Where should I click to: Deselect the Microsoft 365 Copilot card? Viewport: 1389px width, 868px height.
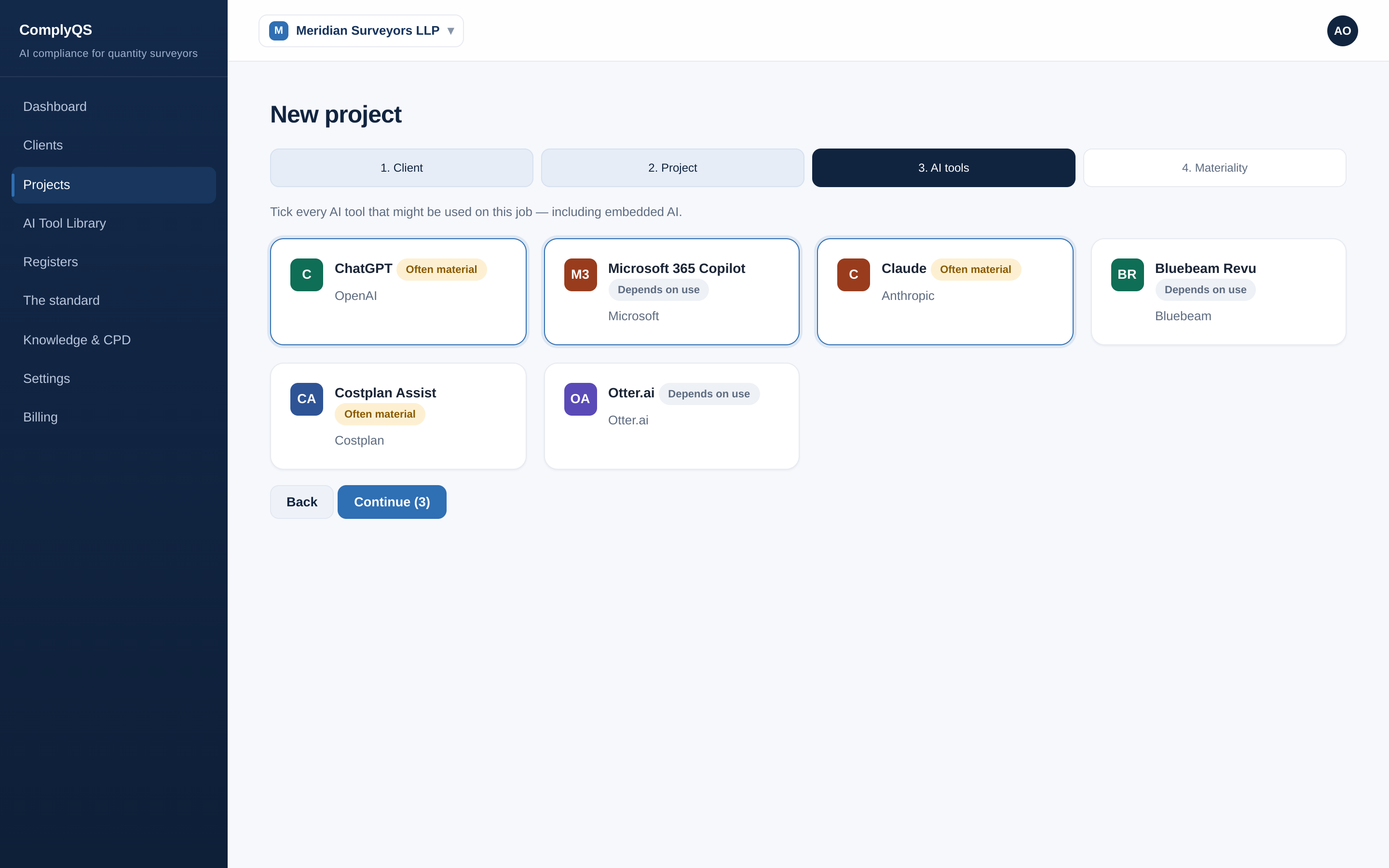(671, 292)
